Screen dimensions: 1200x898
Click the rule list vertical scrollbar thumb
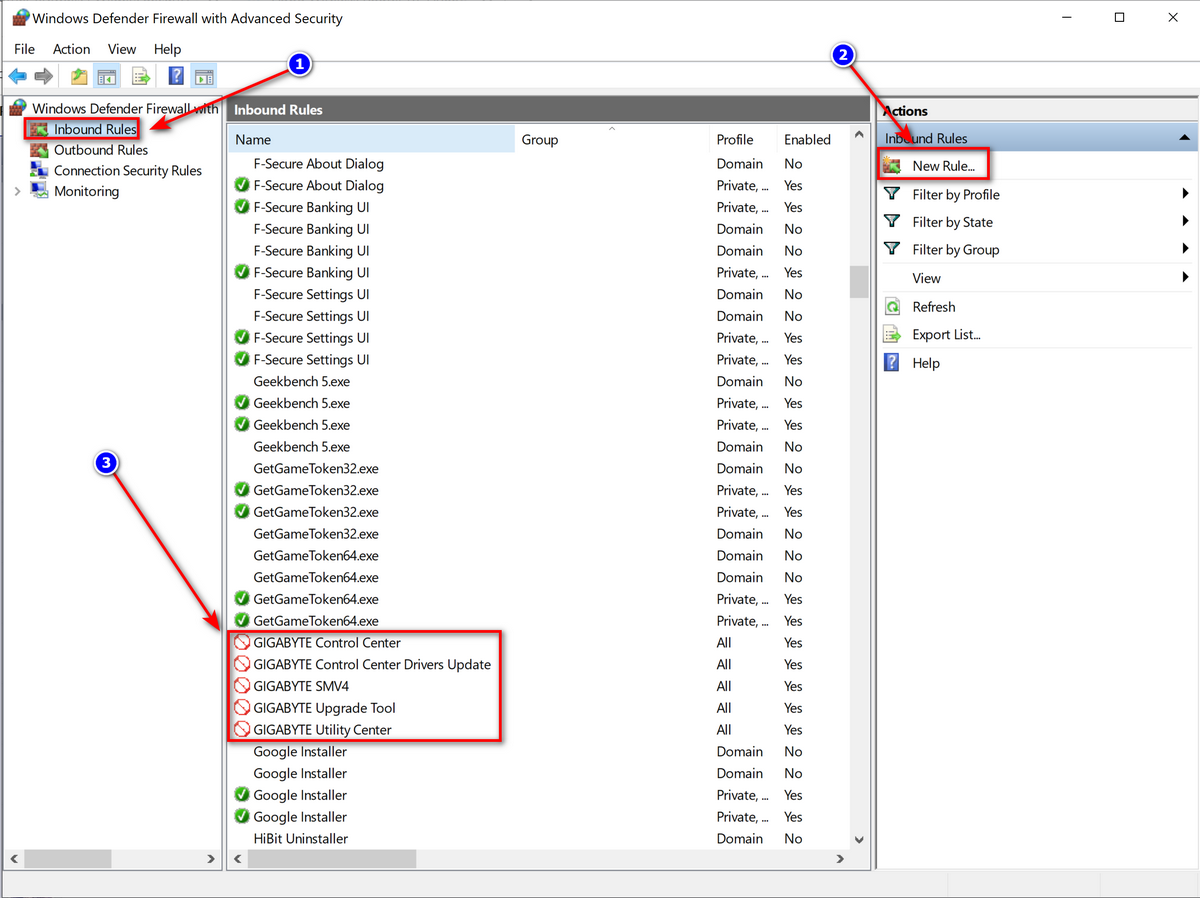tap(859, 282)
